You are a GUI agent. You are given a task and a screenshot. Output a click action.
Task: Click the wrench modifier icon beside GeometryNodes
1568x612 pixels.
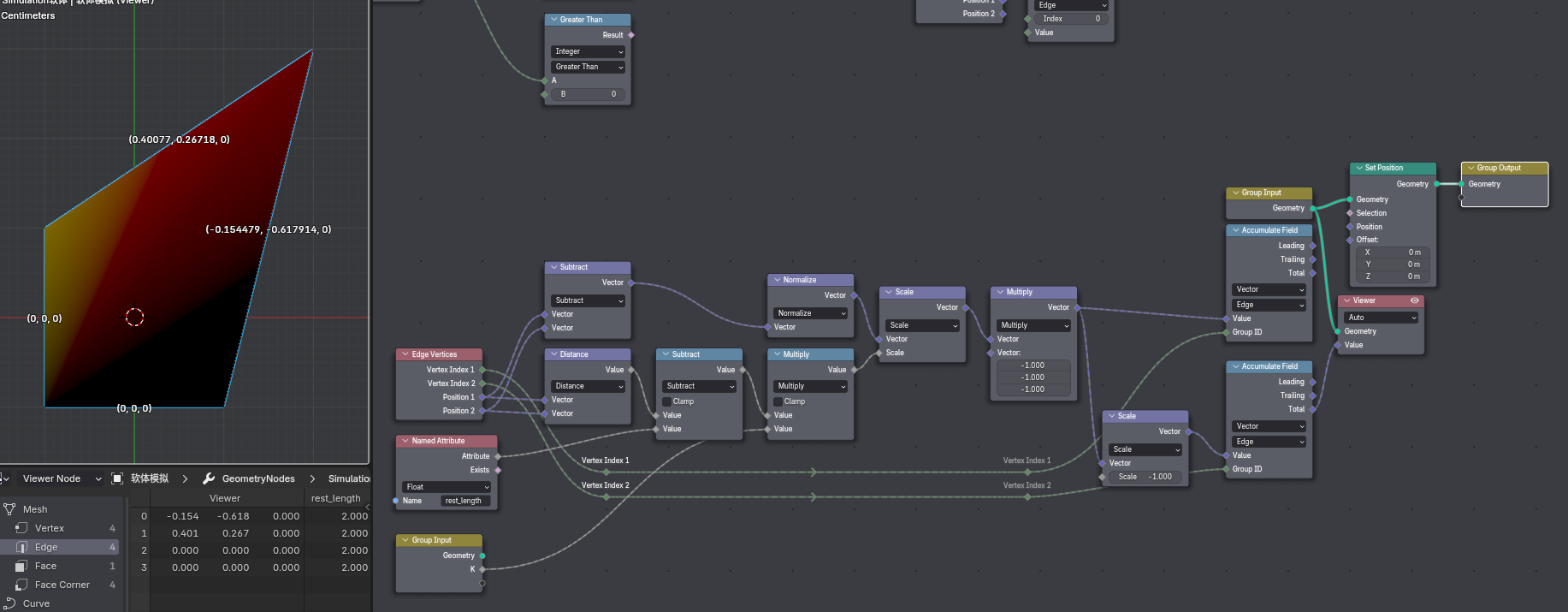[209, 478]
